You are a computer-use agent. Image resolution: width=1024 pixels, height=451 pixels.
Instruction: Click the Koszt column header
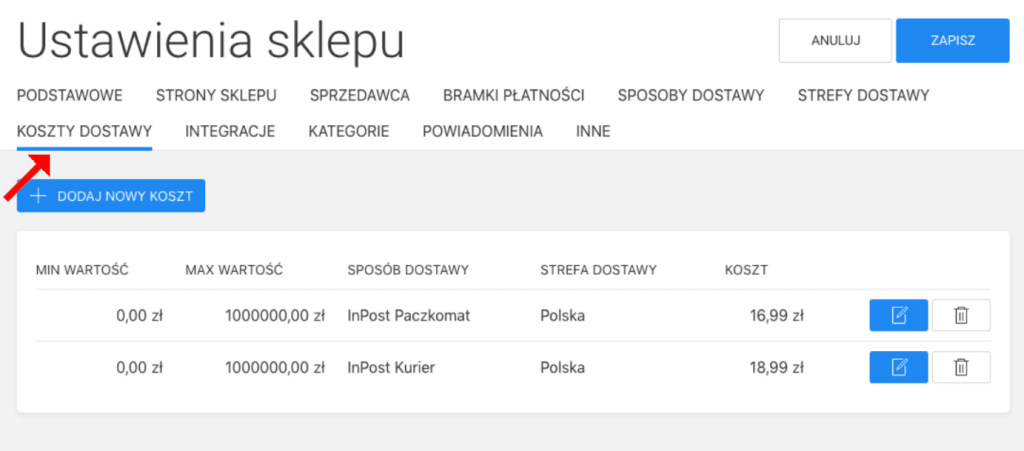coord(746,270)
